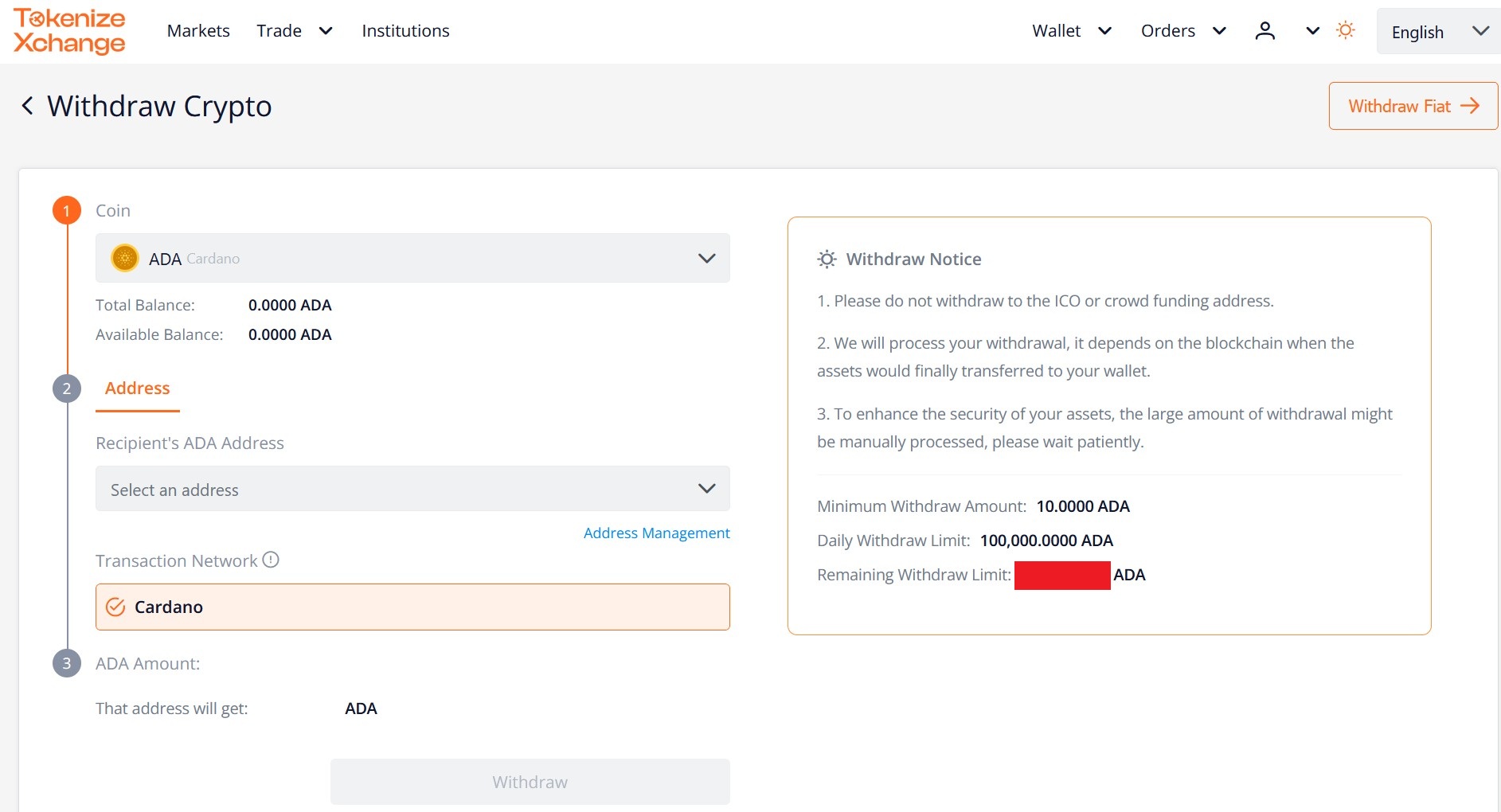The image size is (1501, 812).
Task: Click the Withdraw Notice lightbulb icon
Action: [827, 259]
